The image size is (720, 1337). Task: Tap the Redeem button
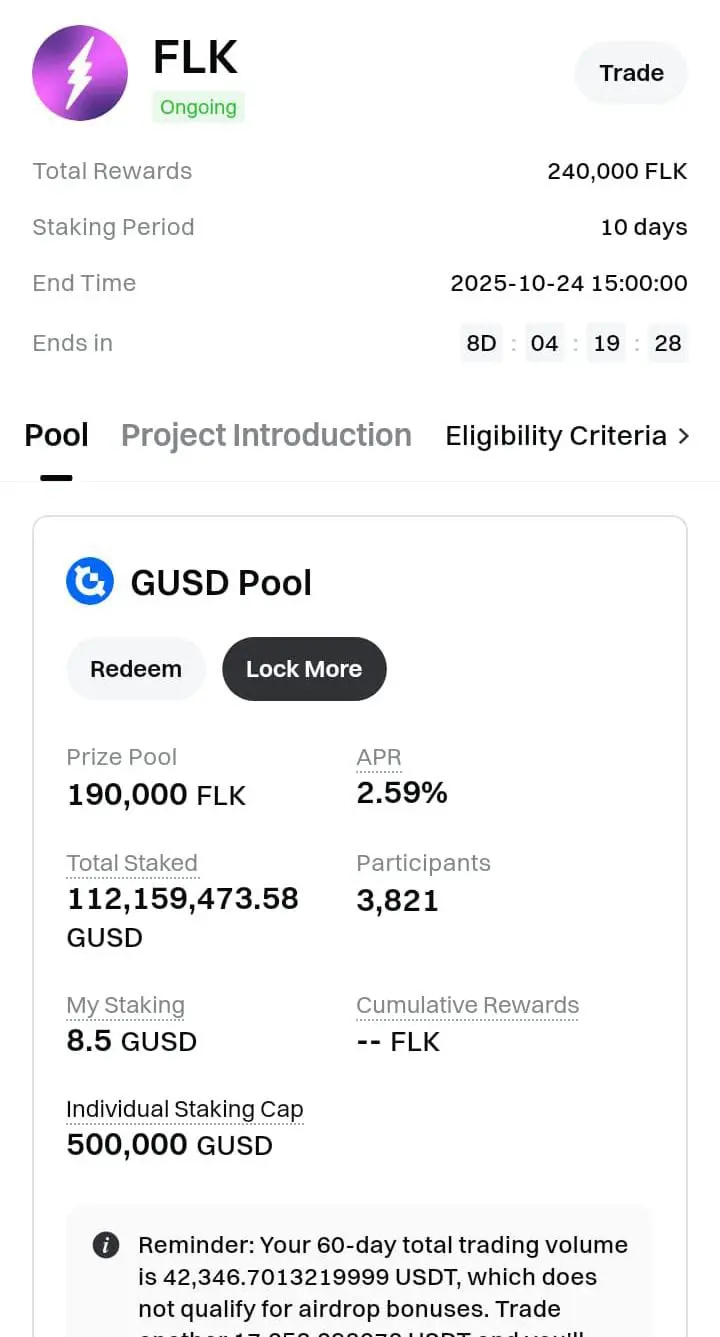(136, 669)
